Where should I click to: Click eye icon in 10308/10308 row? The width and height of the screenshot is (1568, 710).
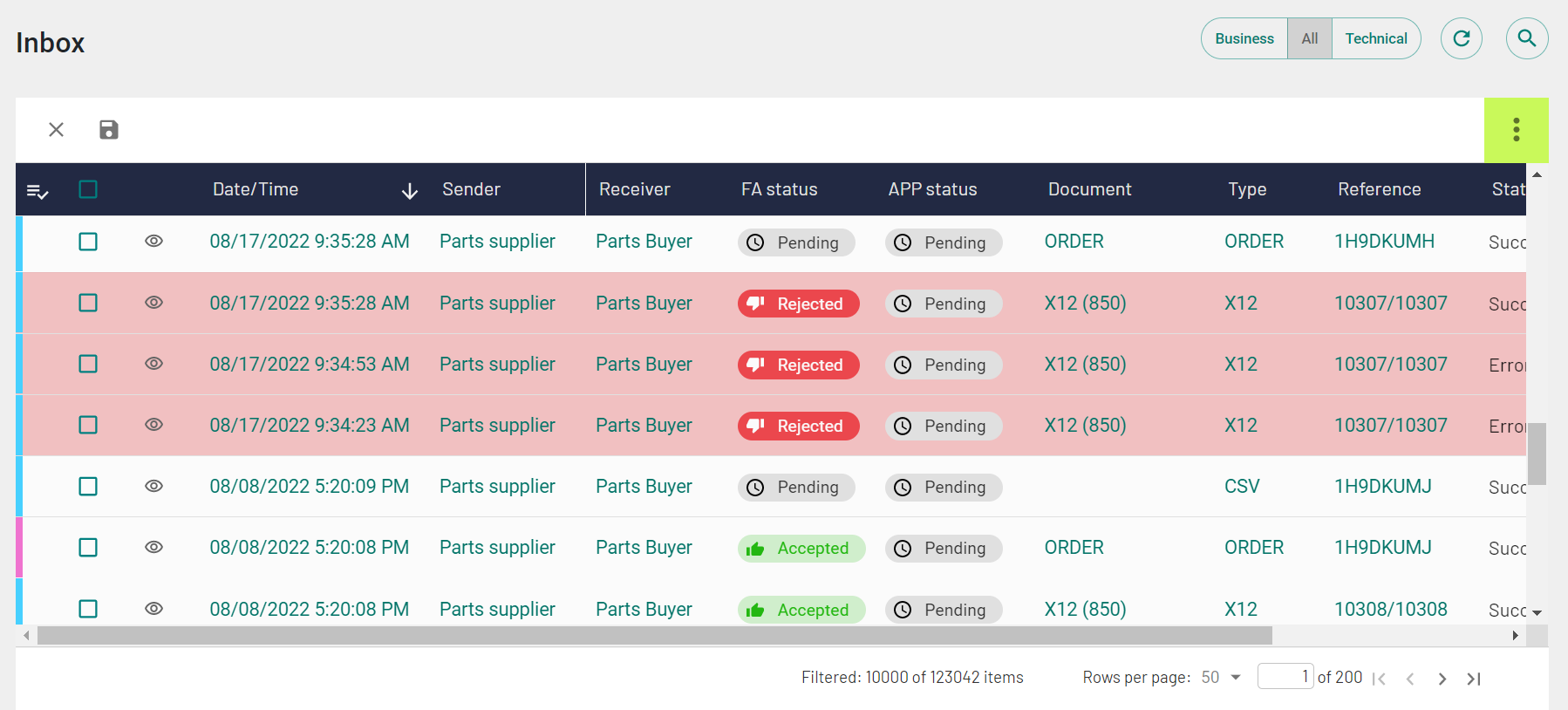coord(154,609)
